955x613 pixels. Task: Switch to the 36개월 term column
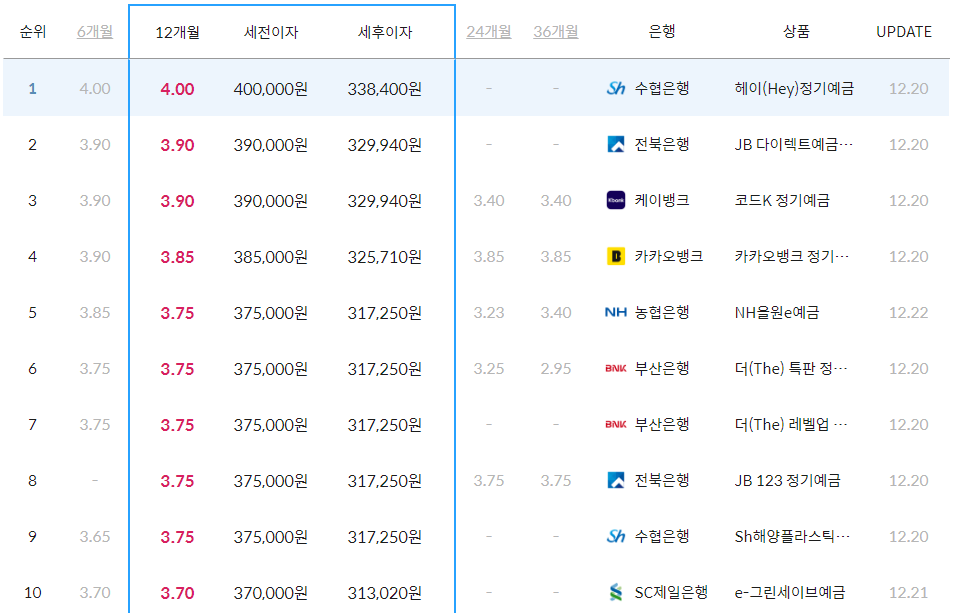556,32
